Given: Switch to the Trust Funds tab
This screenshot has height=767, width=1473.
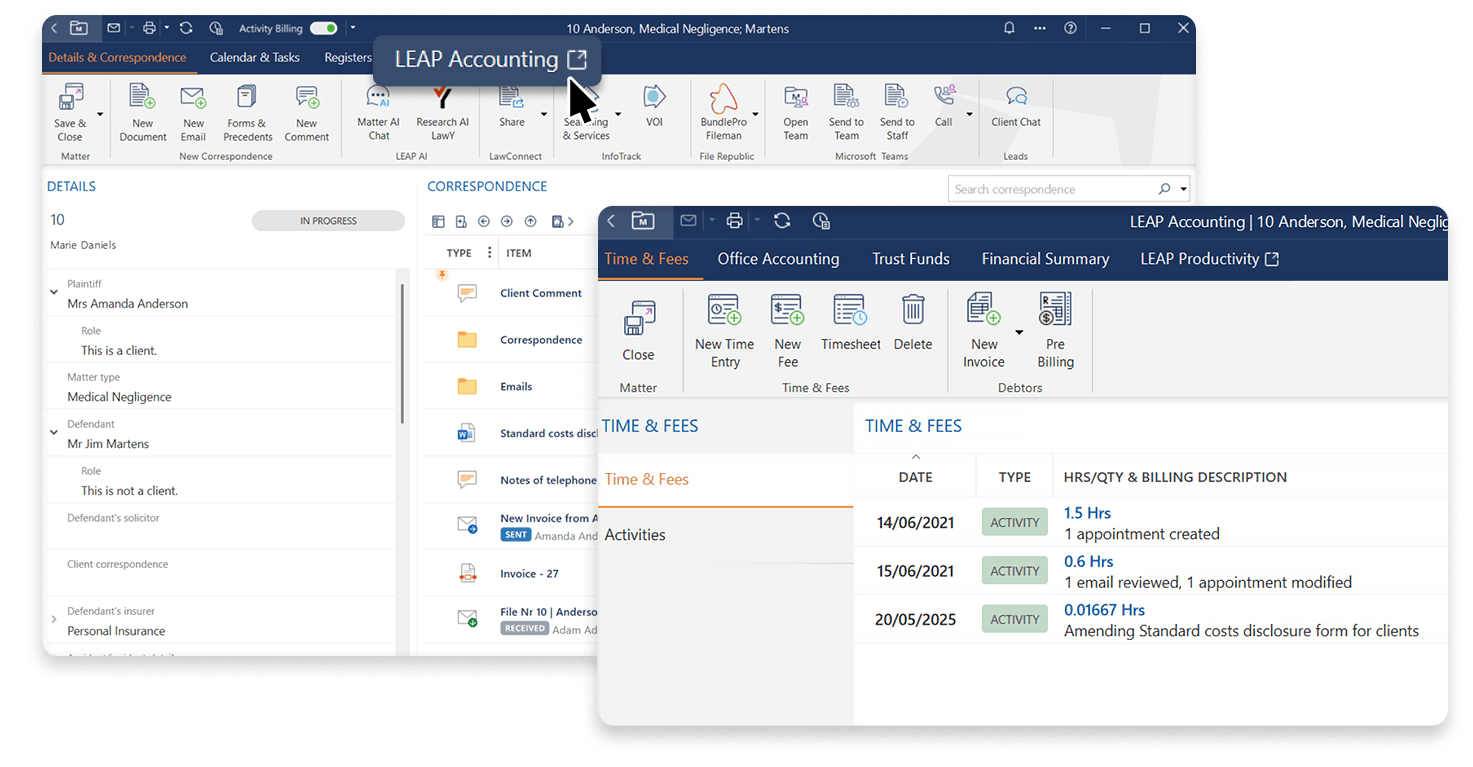Looking at the screenshot, I should pyautogui.click(x=910, y=258).
